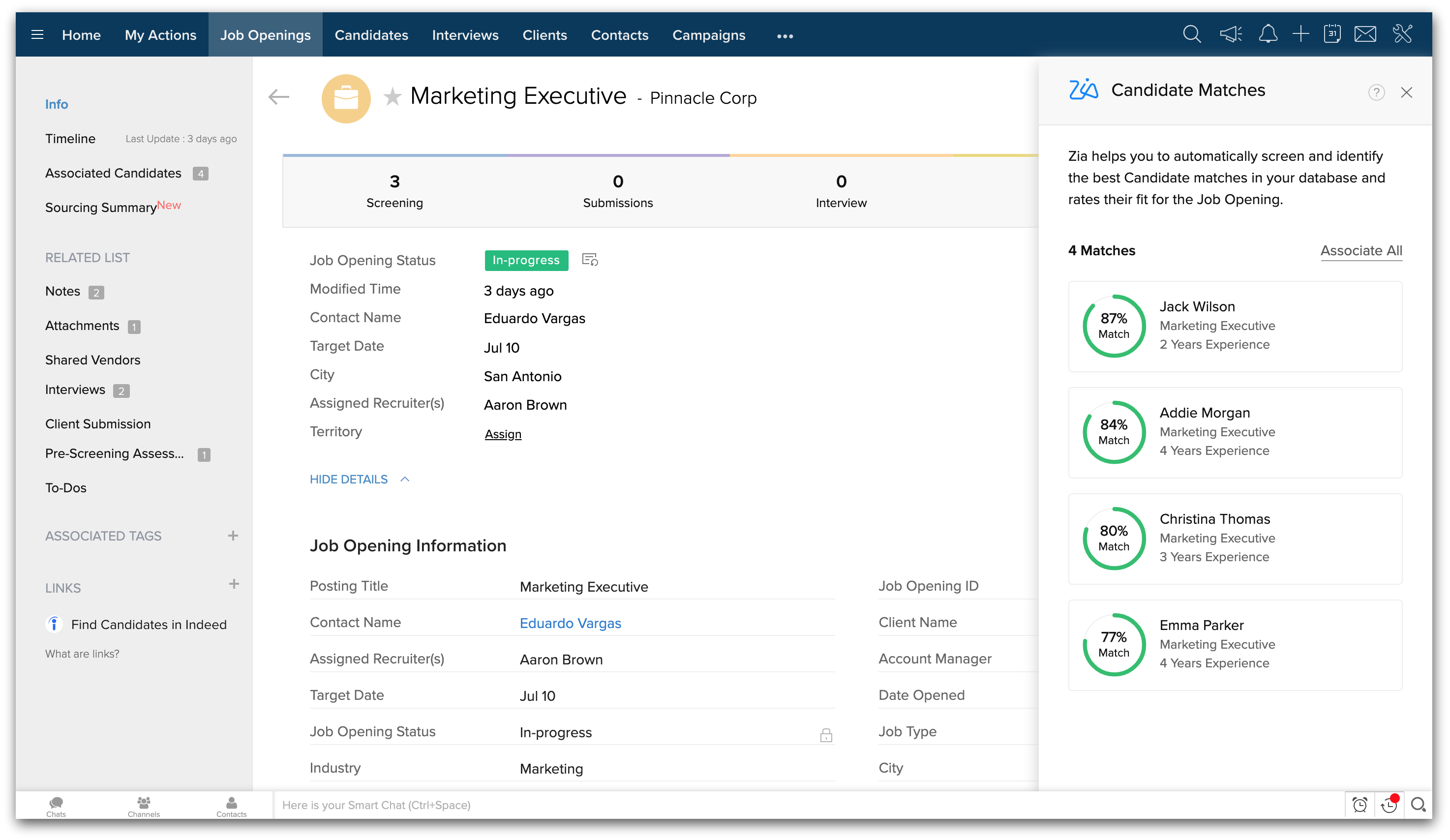This screenshot has width=1450, height=840.
Task: Toggle favorite star for Marketing Executive
Action: (x=393, y=97)
